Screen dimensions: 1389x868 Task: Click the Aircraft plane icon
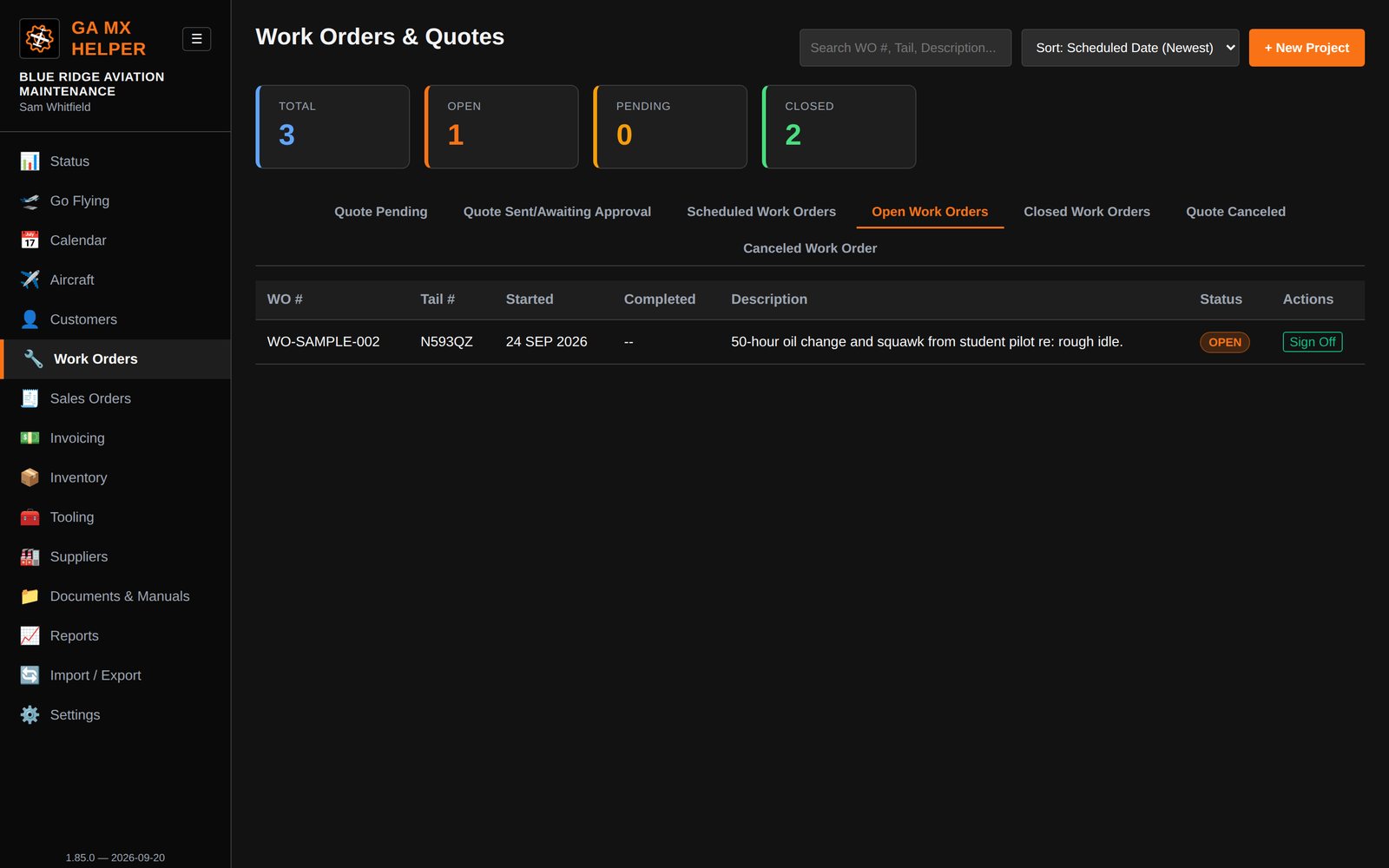[x=30, y=279]
